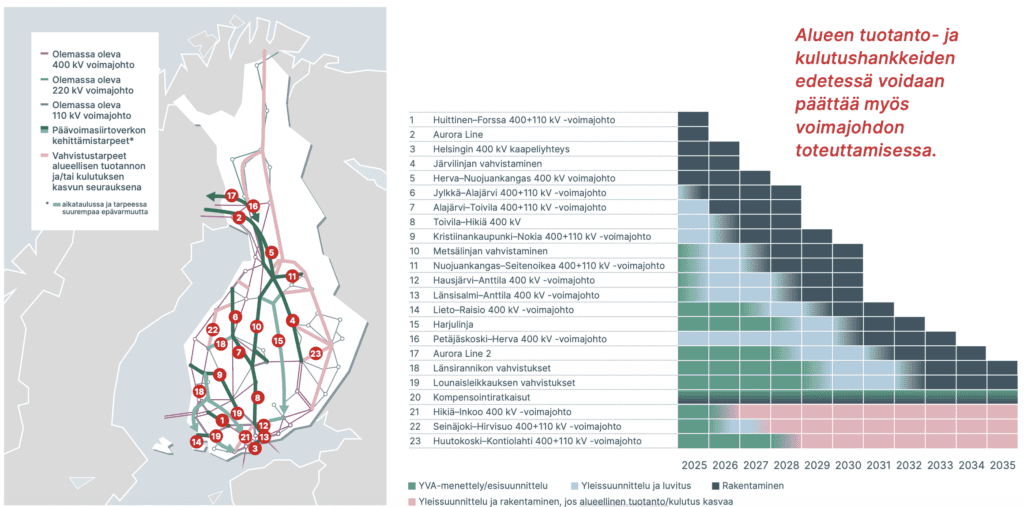Click the 2035 year label
The width and height of the screenshot is (1024, 507).
pyautogui.click(x=1001, y=465)
